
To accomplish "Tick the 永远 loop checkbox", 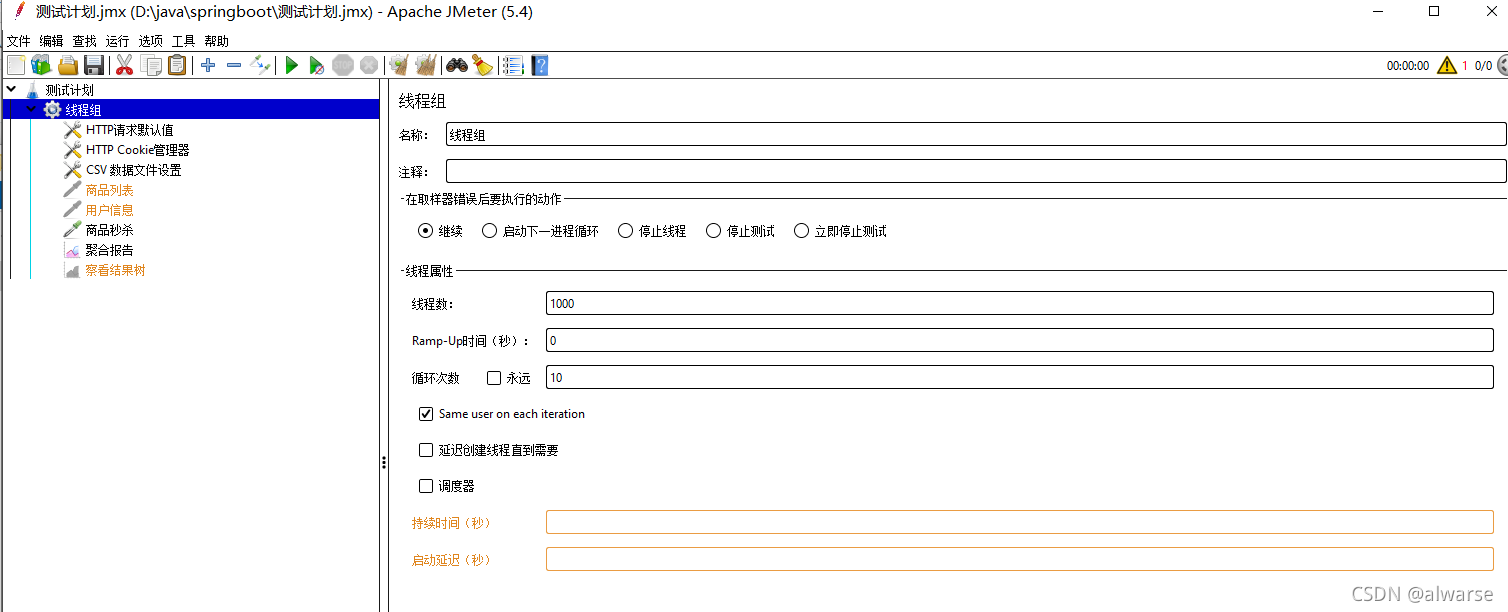I will click(494, 378).
